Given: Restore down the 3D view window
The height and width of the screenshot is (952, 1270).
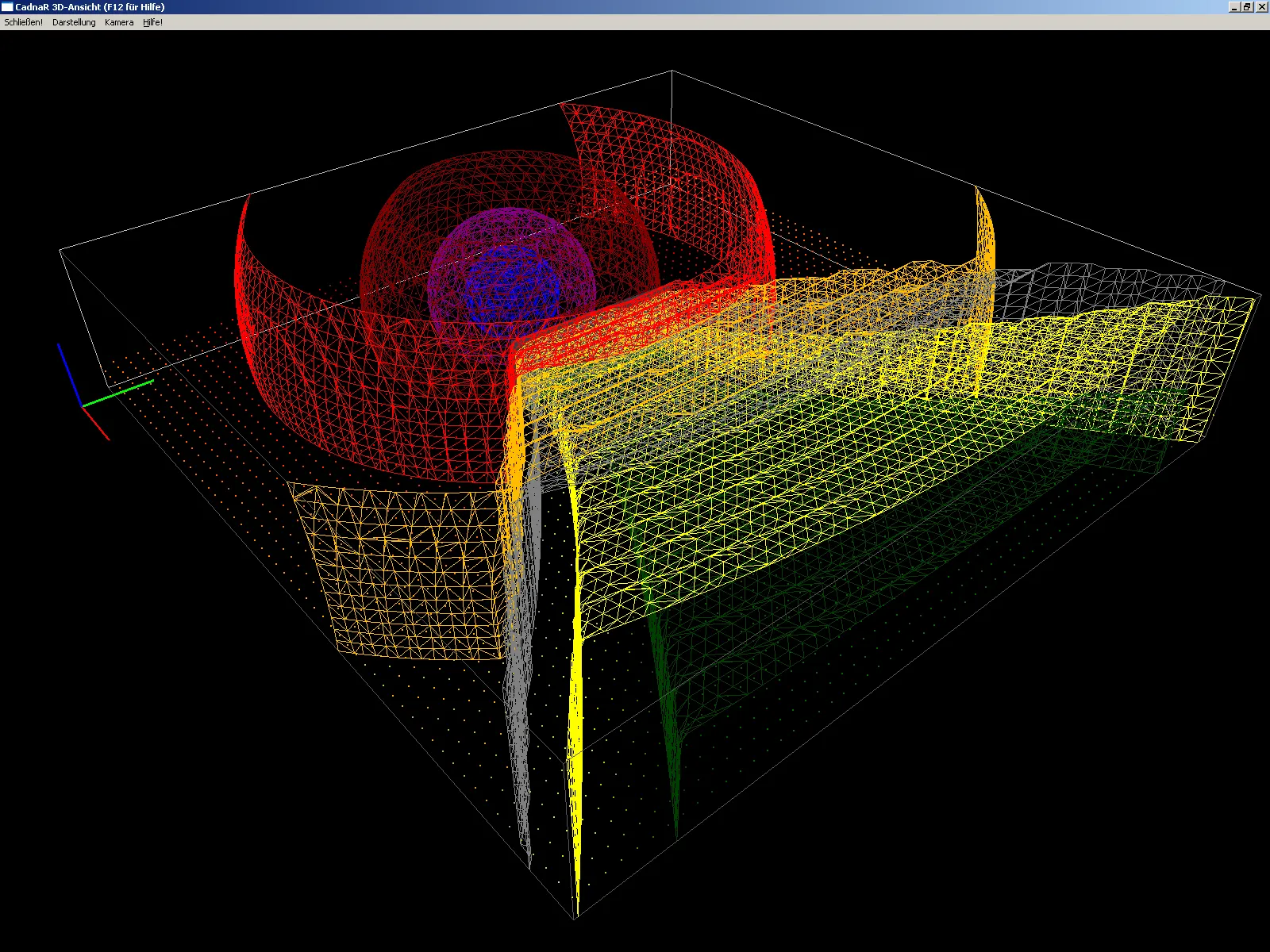Looking at the screenshot, I should [x=1247, y=7].
